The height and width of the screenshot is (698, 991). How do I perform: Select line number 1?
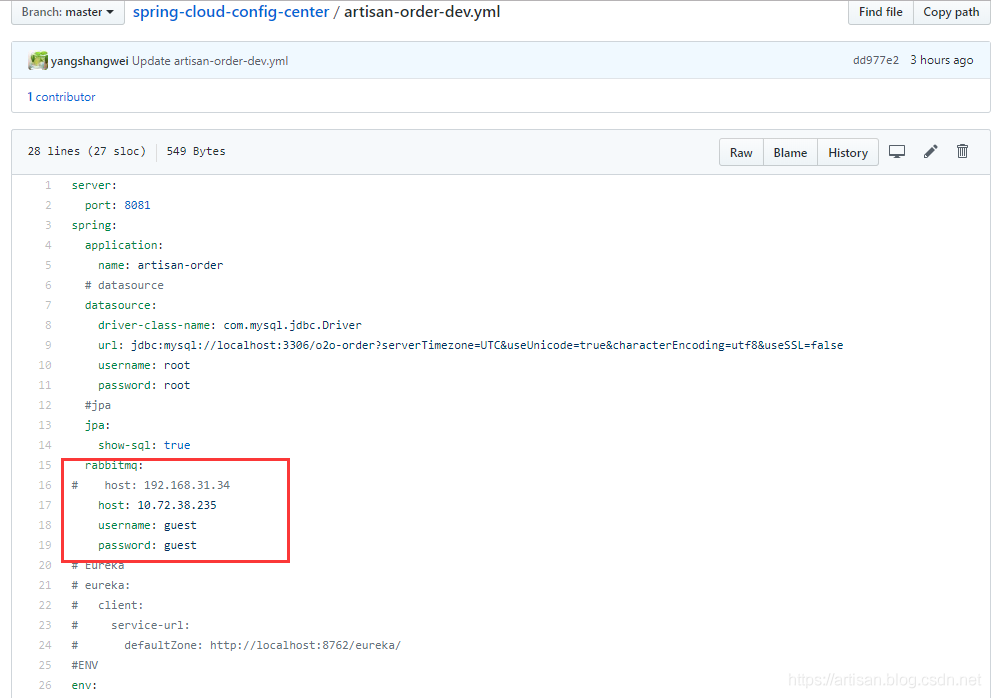47,185
